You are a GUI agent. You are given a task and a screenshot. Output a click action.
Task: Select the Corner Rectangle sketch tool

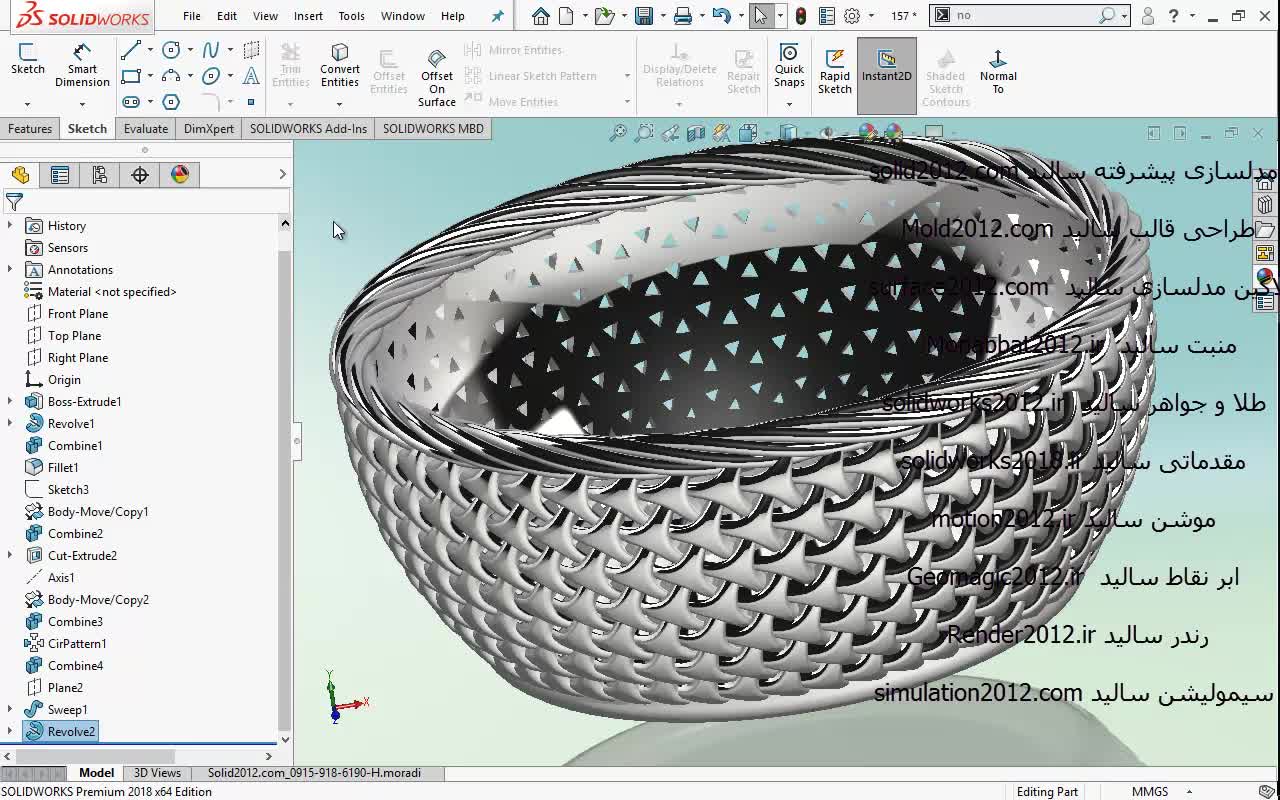pyautogui.click(x=131, y=76)
